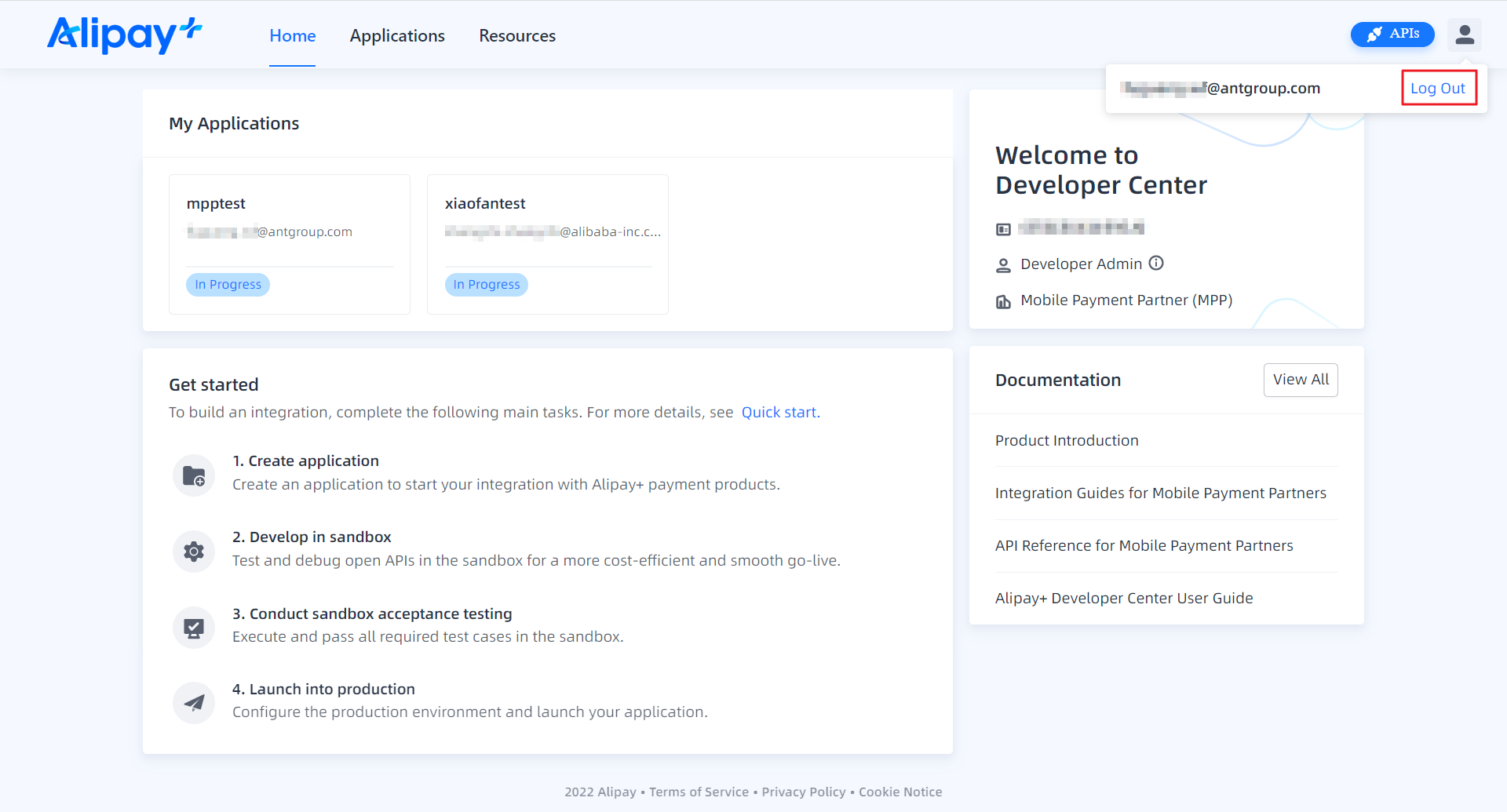Open the Privacy Policy footer link

coord(803,792)
